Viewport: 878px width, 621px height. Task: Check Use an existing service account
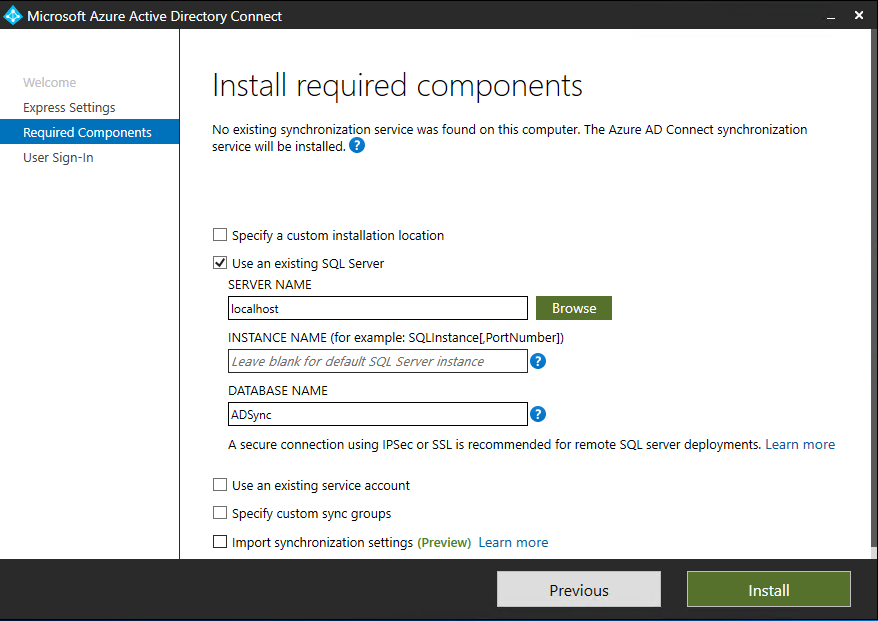[220, 485]
